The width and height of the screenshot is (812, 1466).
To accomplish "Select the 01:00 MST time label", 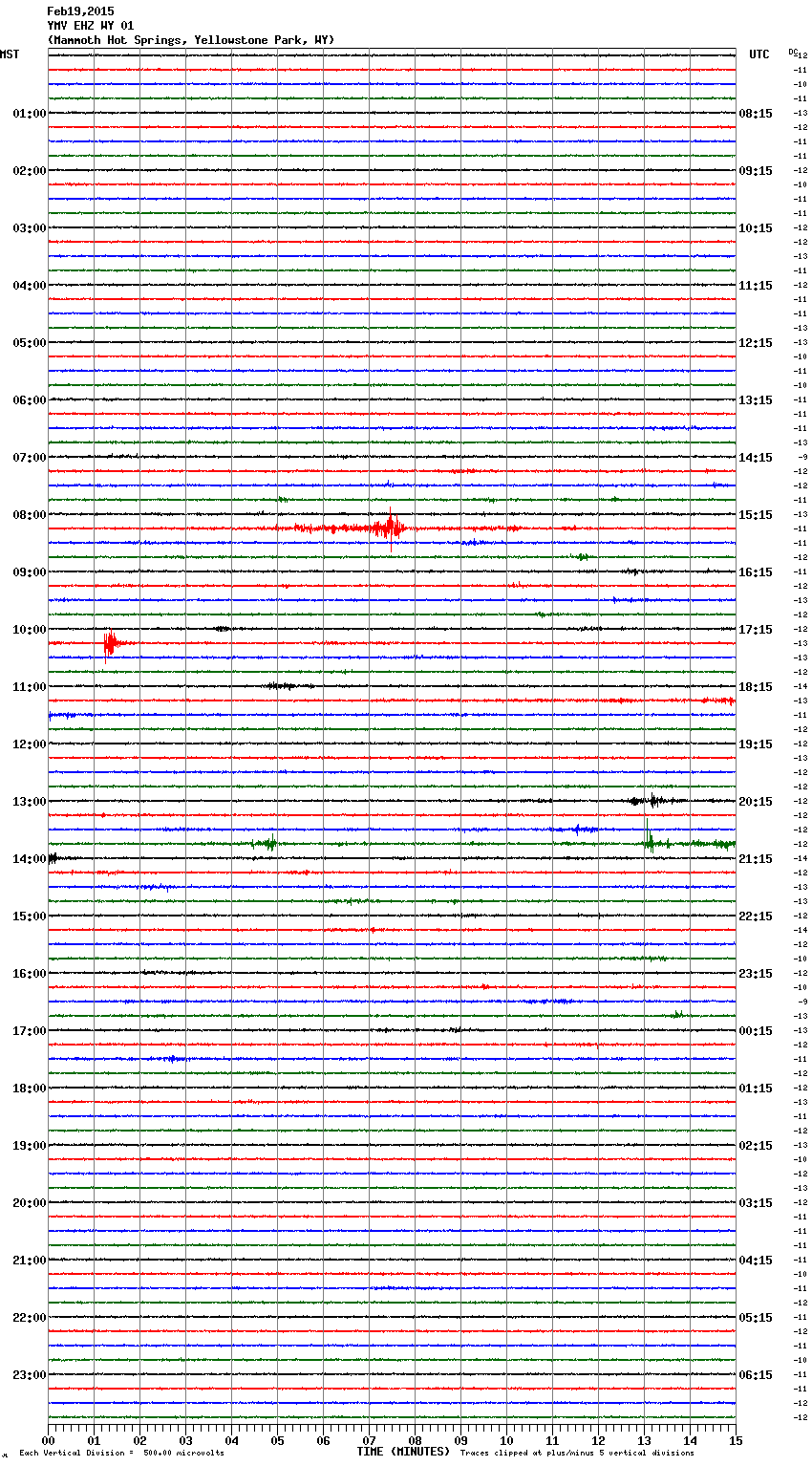I will (30, 114).
